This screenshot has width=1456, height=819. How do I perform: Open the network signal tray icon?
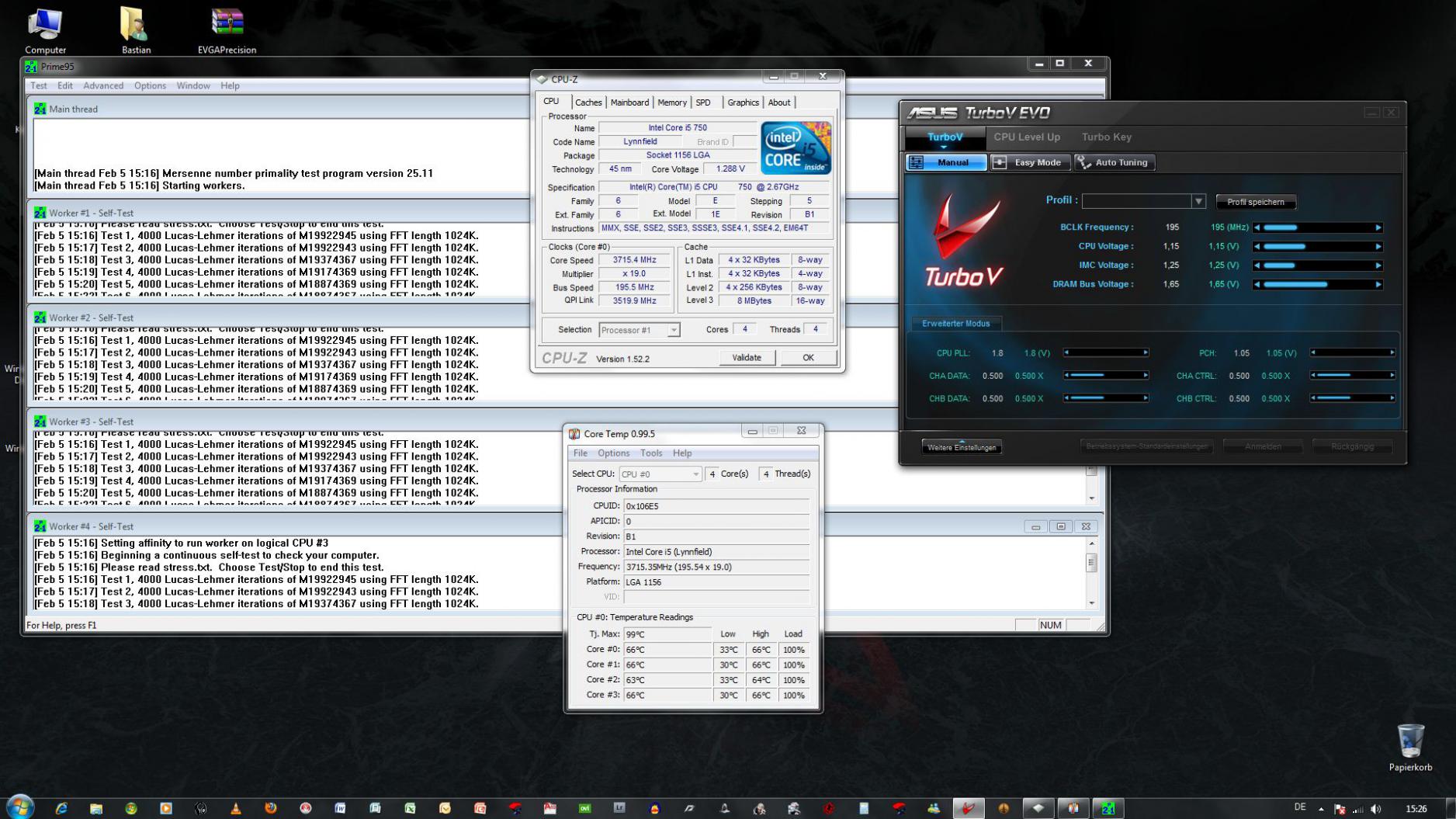pos(1357,809)
